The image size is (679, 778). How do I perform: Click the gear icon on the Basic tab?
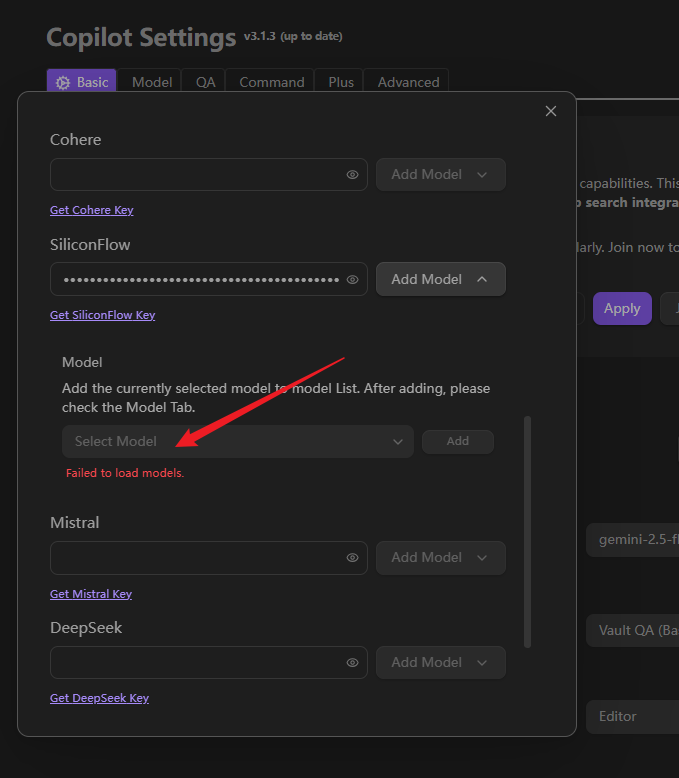(63, 83)
